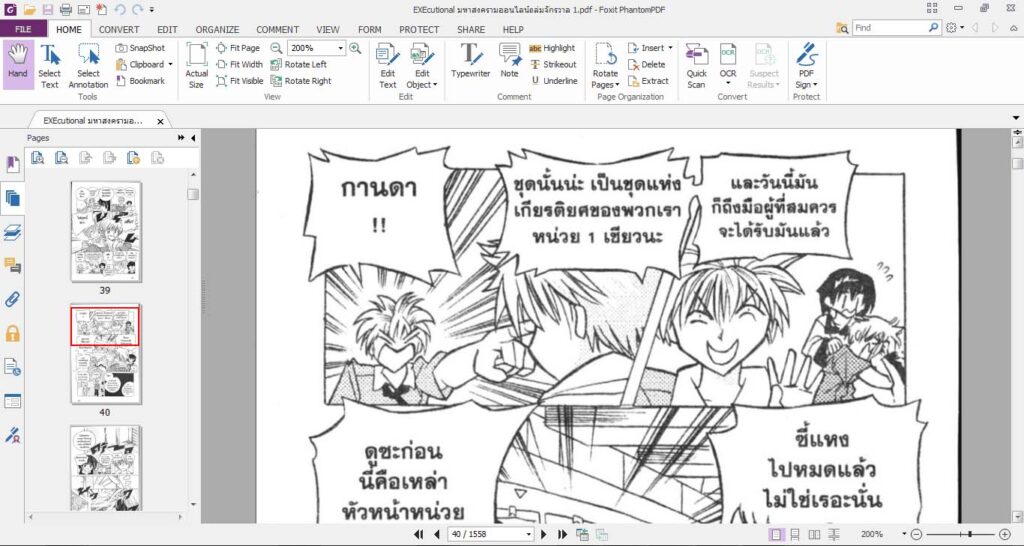Set view to Actual Size
Image resolution: width=1024 pixels, height=546 pixels.
(197, 66)
